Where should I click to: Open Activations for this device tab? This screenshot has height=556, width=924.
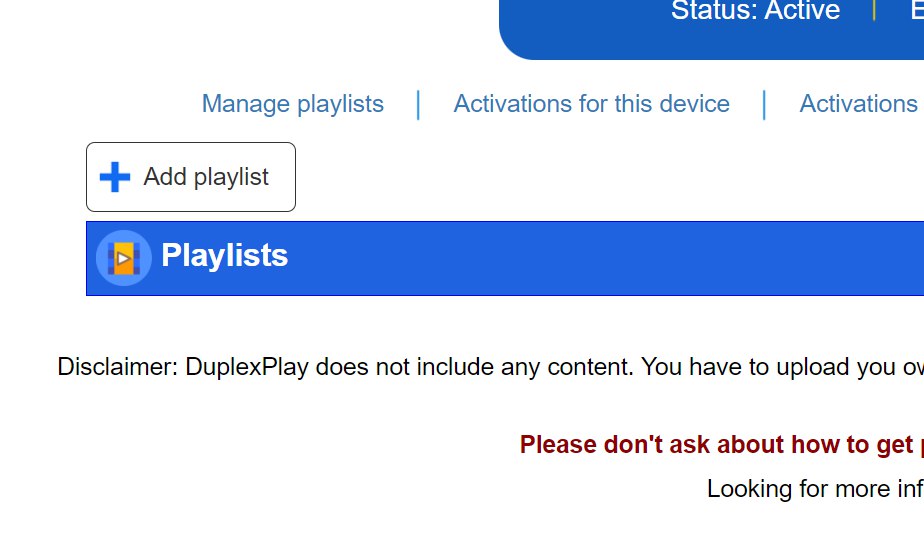592,104
